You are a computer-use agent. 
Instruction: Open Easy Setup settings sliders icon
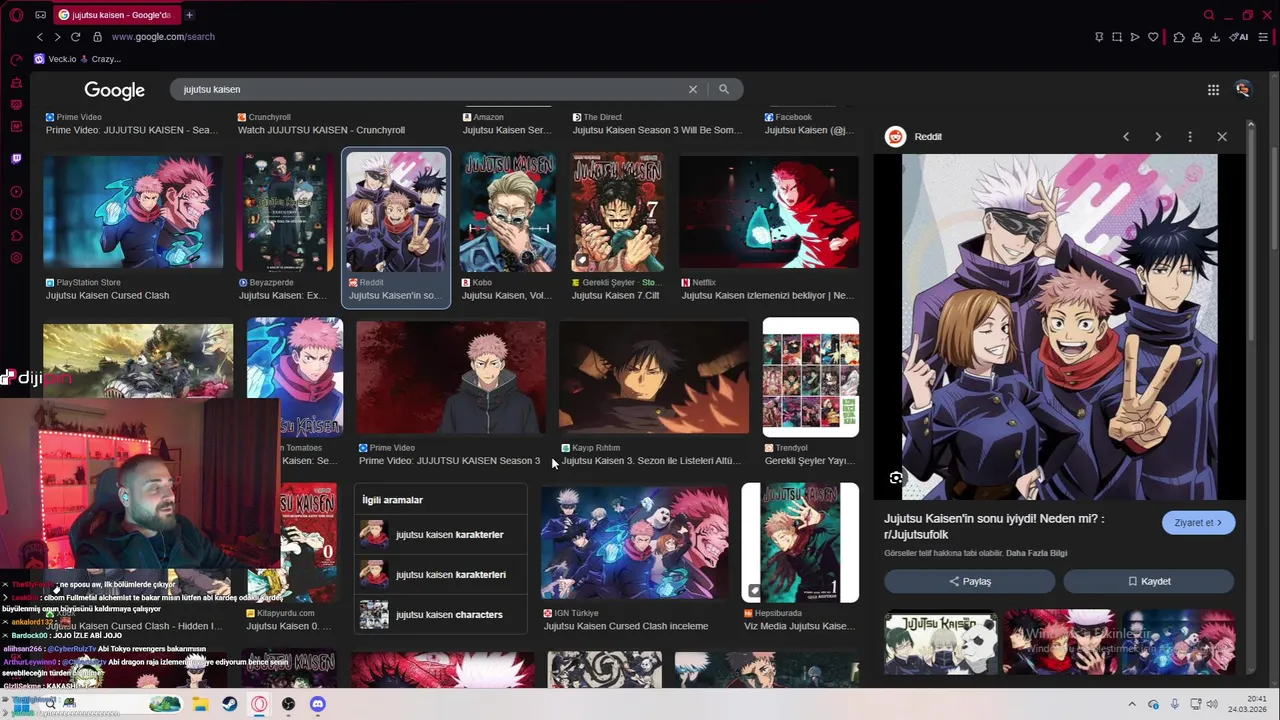(1263, 37)
